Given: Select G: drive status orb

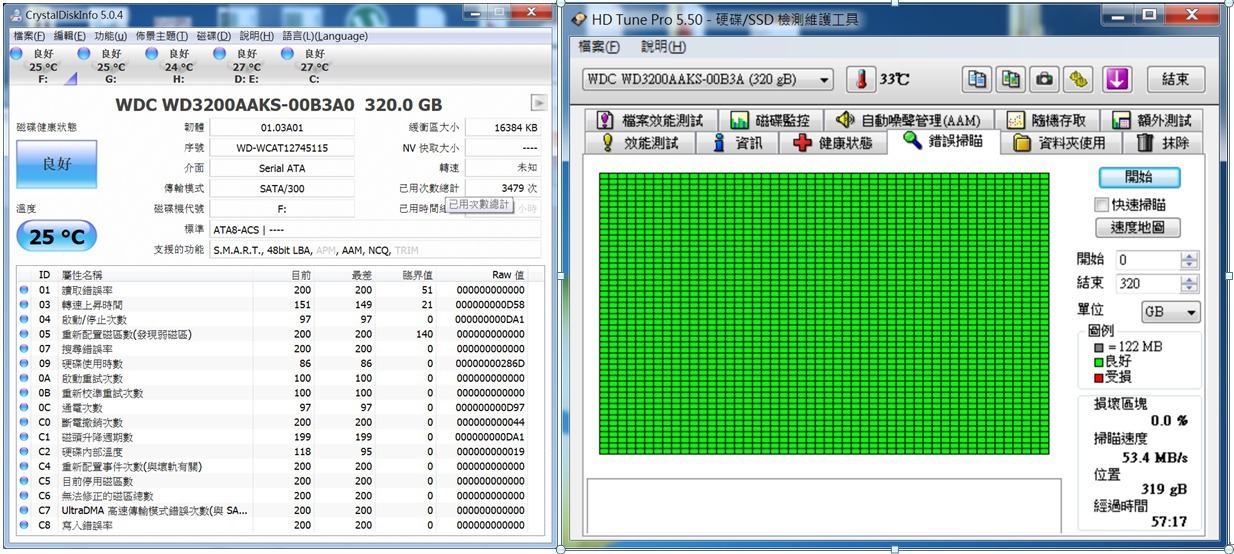Looking at the screenshot, I should [84, 54].
